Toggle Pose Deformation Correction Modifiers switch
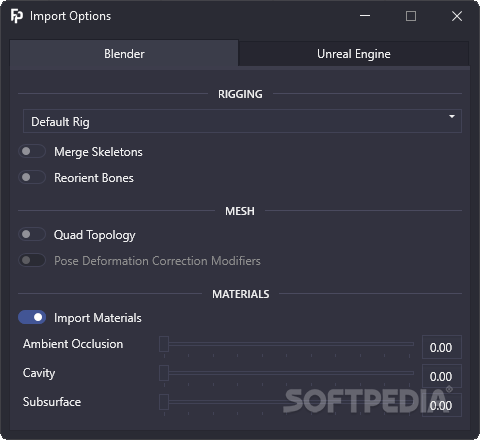The height and width of the screenshot is (440, 480). click(x=32, y=261)
